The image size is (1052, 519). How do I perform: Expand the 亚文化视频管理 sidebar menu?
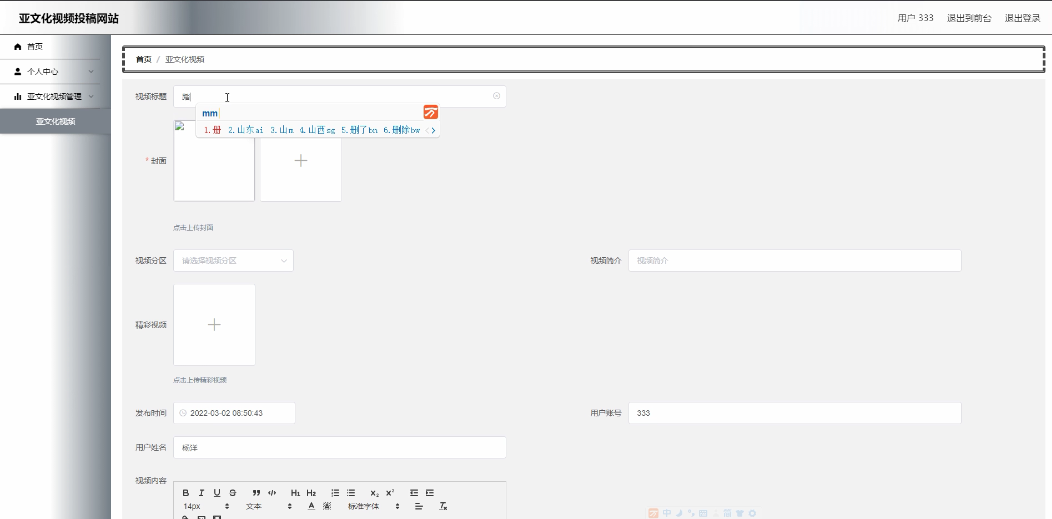click(x=55, y=96)
